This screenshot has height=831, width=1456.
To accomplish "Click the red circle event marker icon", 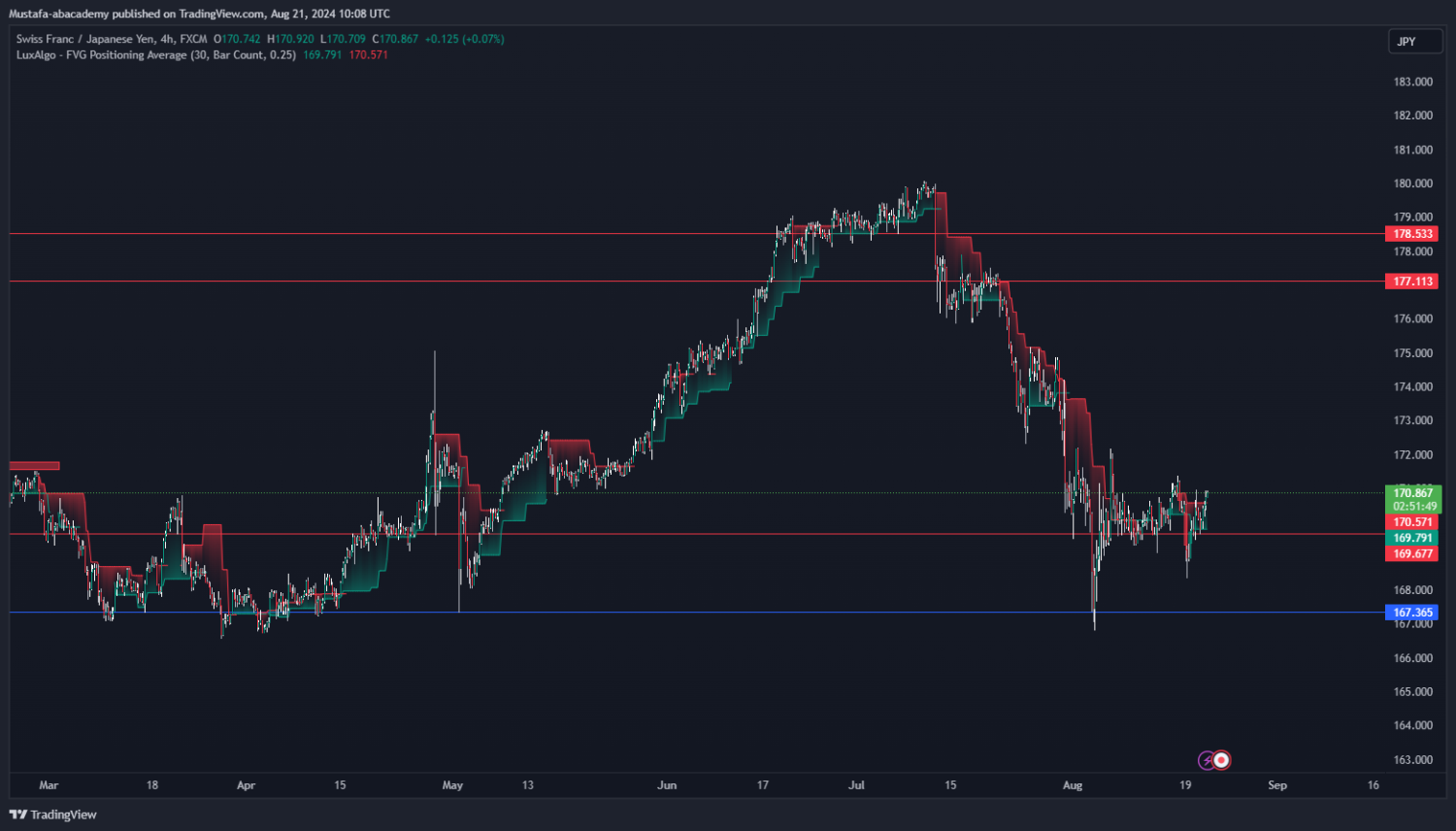I will [1222, 760].
